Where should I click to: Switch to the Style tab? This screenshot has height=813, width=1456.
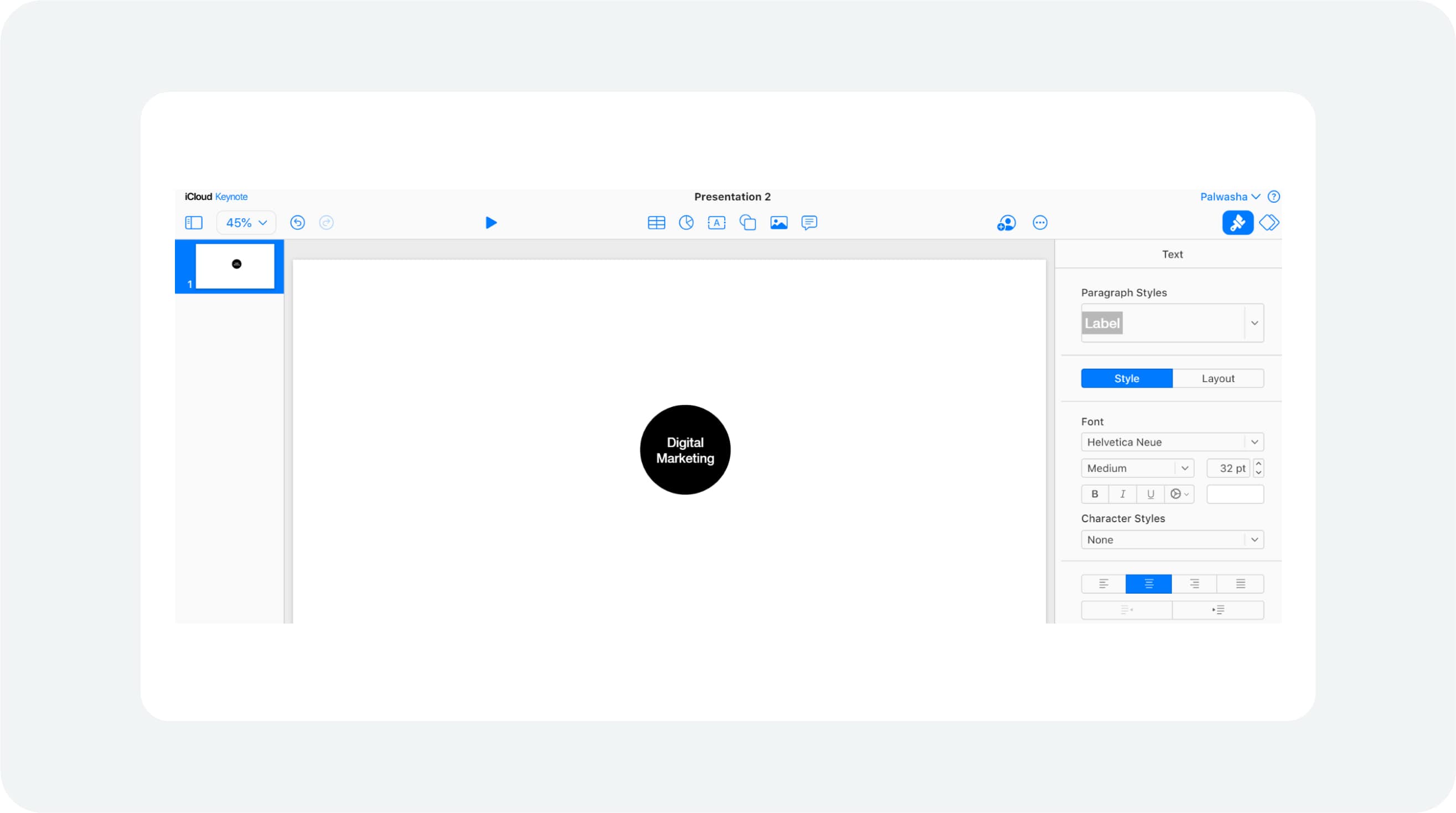pyautogui.click(x=1127, y=379)
